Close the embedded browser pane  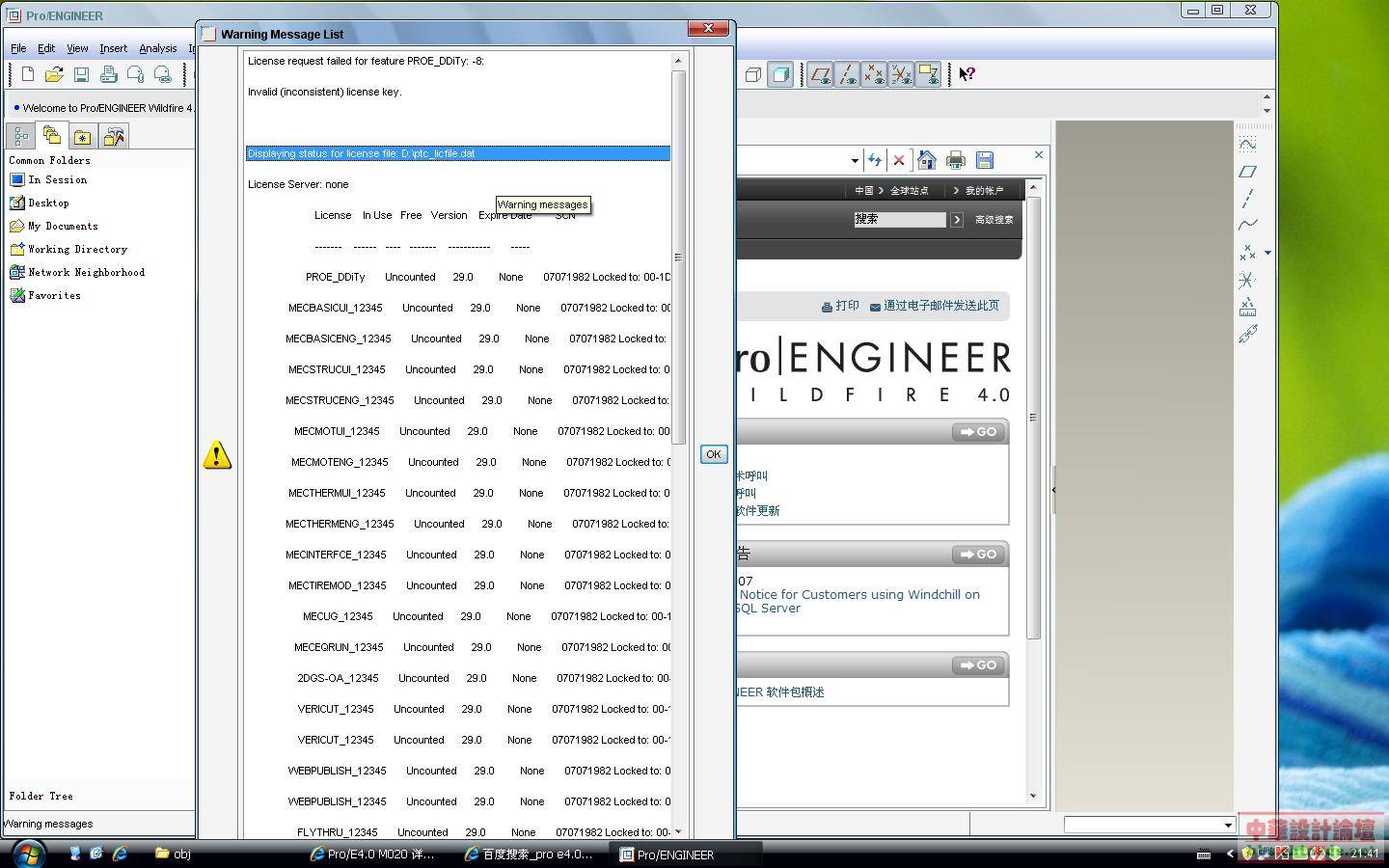coord(1039,154)
